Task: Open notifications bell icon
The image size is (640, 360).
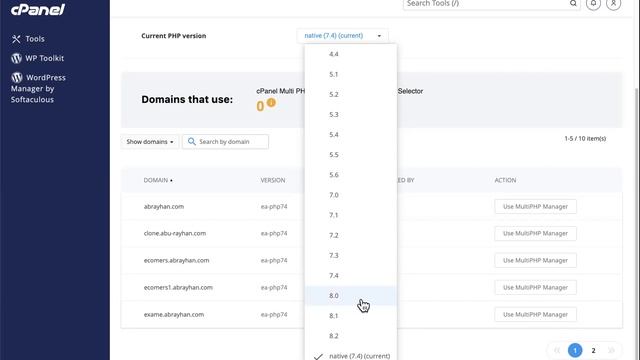Action: coord(593,4)
